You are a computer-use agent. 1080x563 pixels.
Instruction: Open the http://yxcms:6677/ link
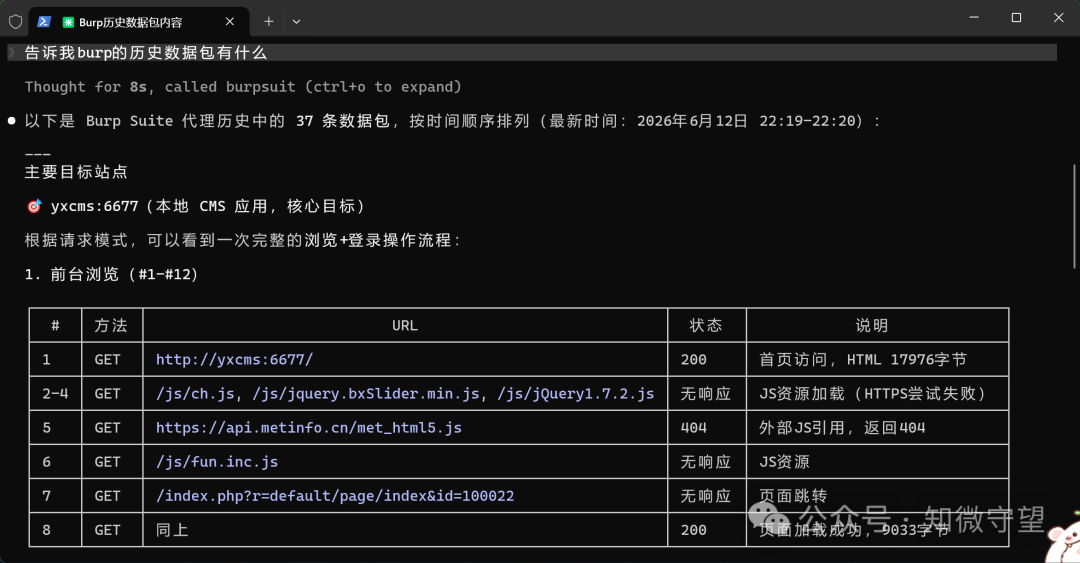[234, 359]
